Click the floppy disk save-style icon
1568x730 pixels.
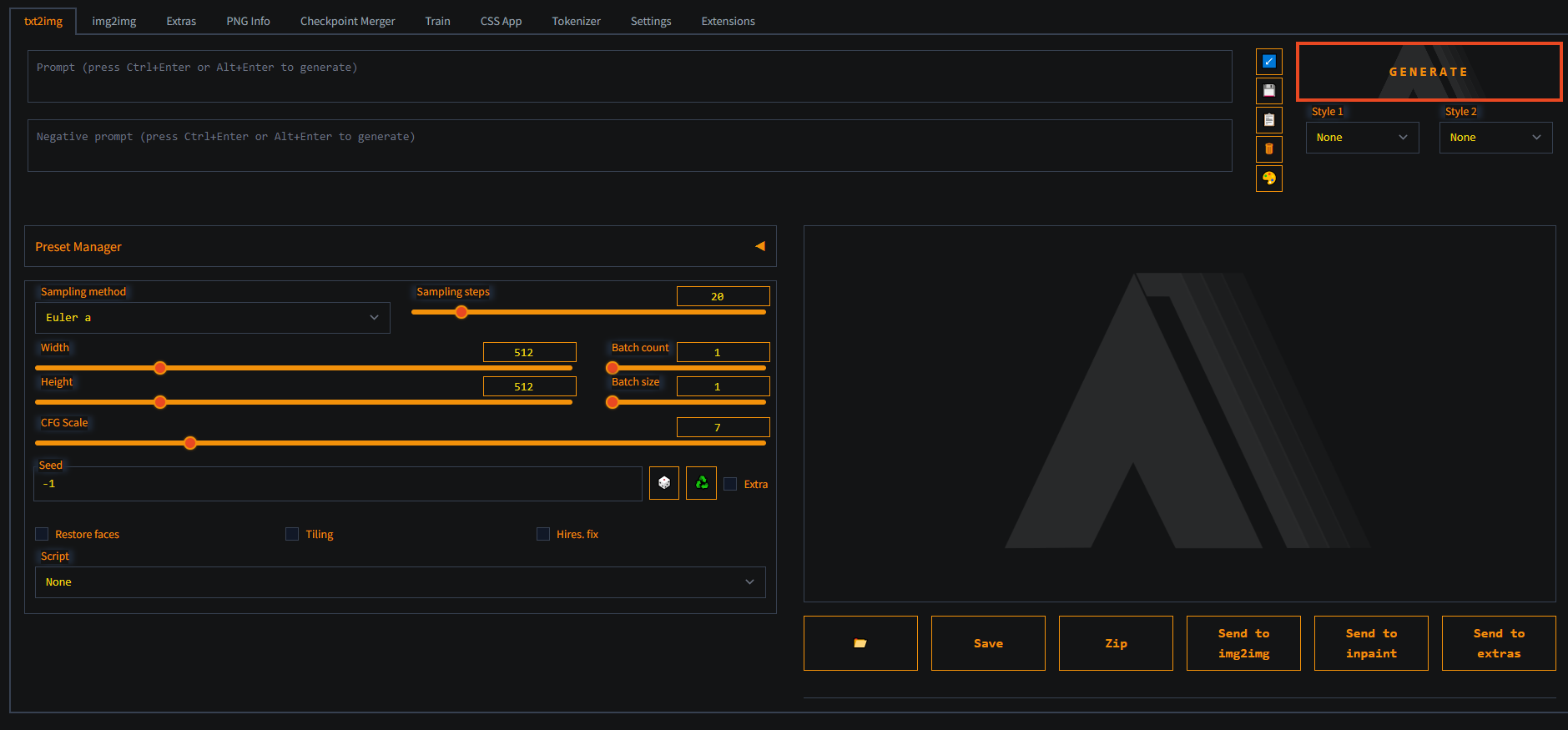pyautogui.click(x=1268, y=90)
